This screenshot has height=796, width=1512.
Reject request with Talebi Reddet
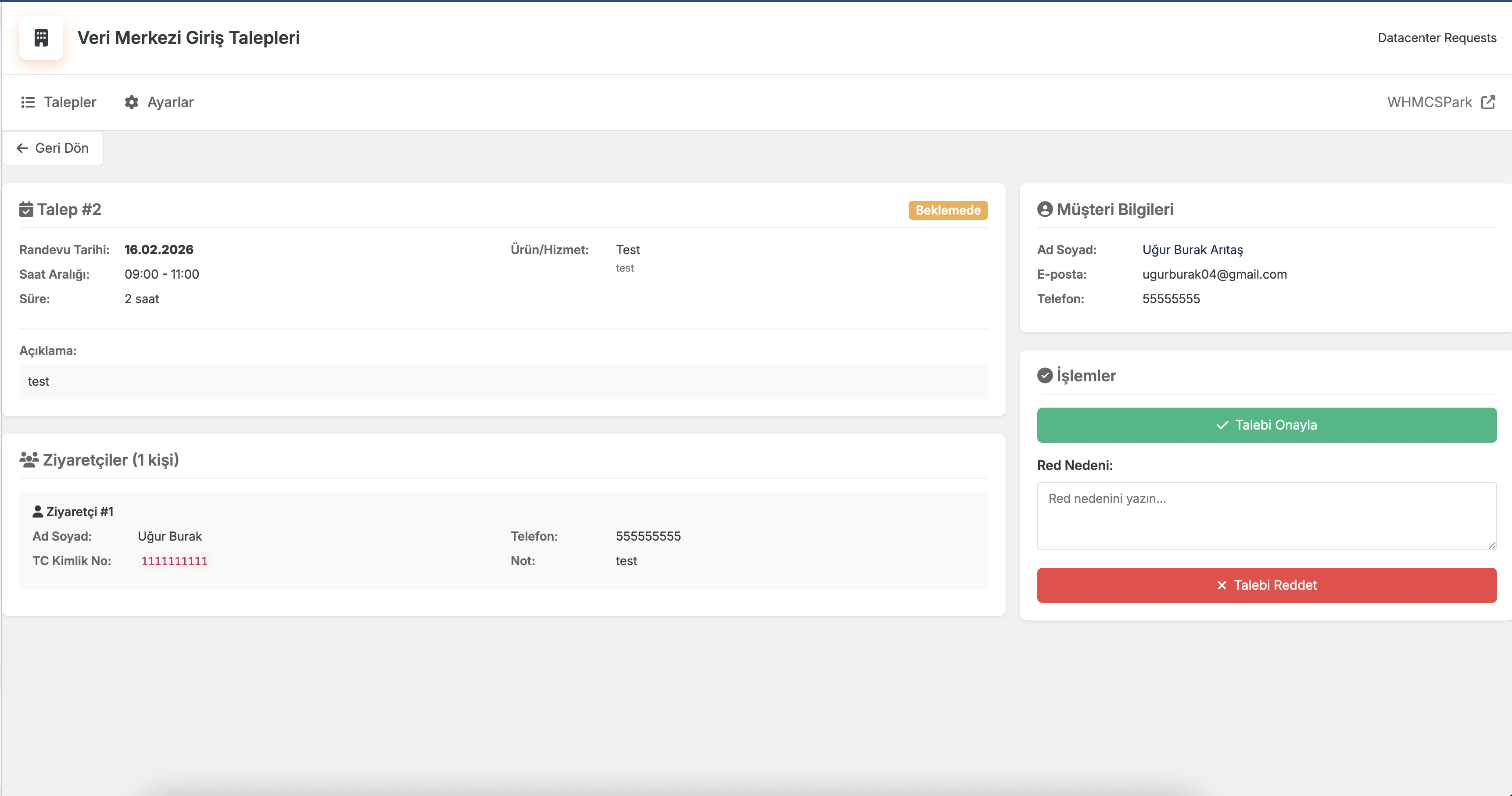point(1267,585)
